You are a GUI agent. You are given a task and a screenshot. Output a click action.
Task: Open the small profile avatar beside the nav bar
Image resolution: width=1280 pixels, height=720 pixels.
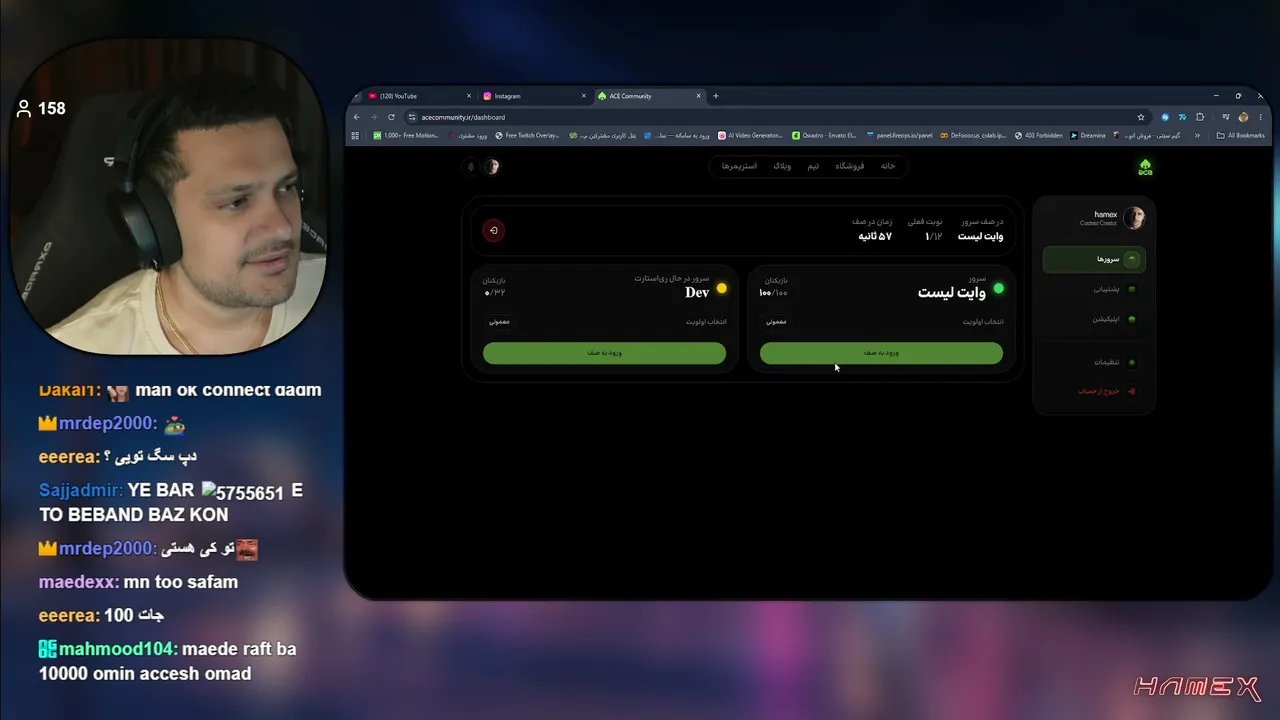(492, 167)
